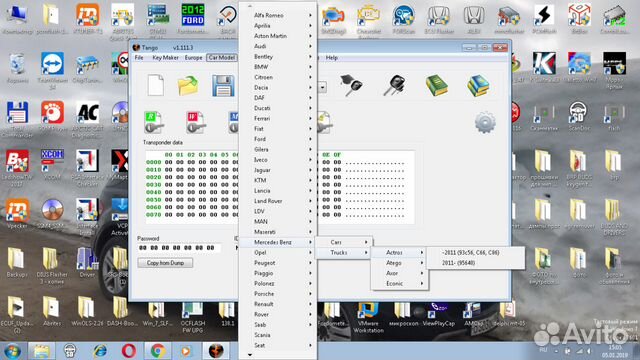This screenshot has width=640, height=360.
Task: Open the Abrites folder on desktop
Action: pyautogui.click(x=52, y=312)
